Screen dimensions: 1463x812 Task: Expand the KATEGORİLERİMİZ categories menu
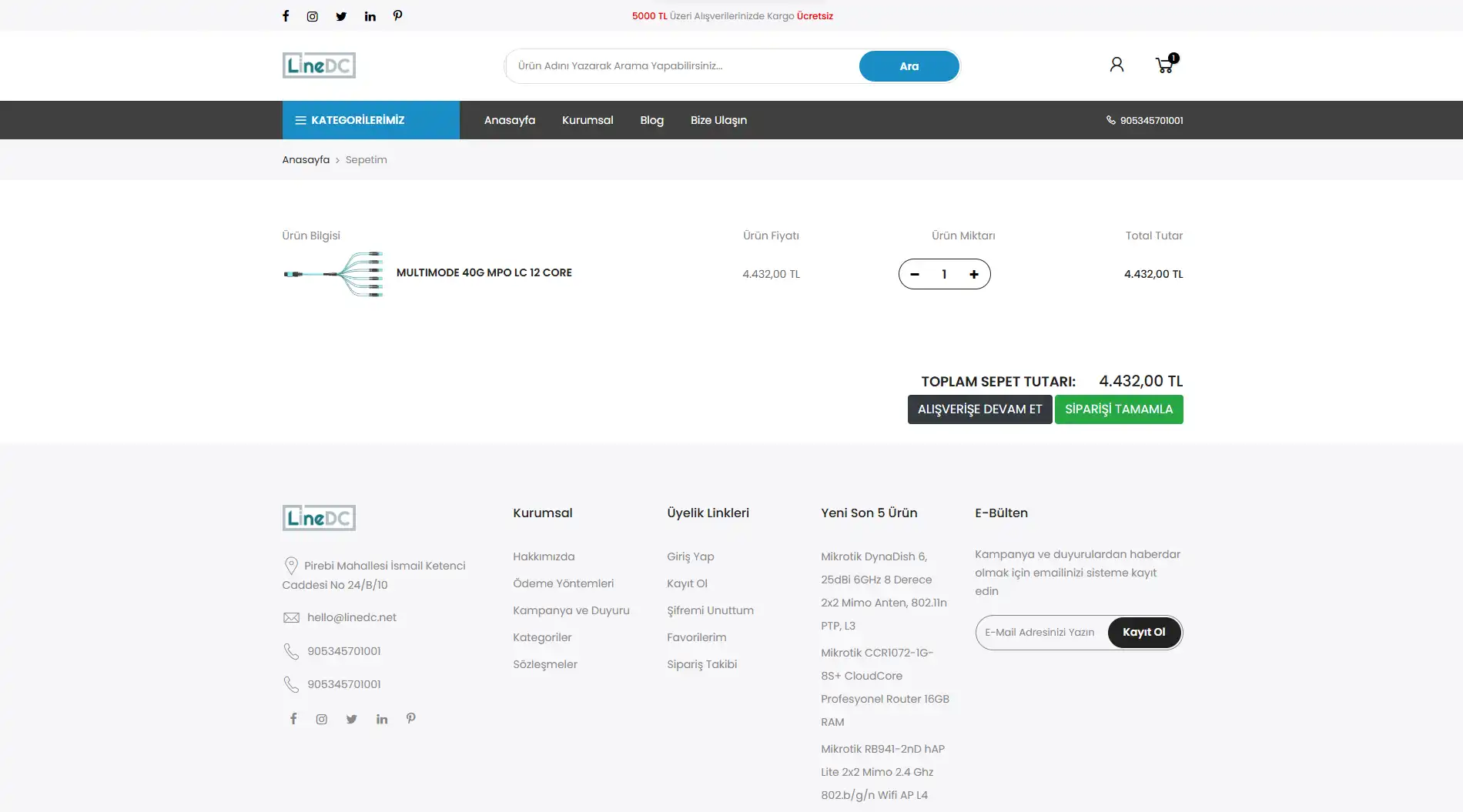coord(370,120)
